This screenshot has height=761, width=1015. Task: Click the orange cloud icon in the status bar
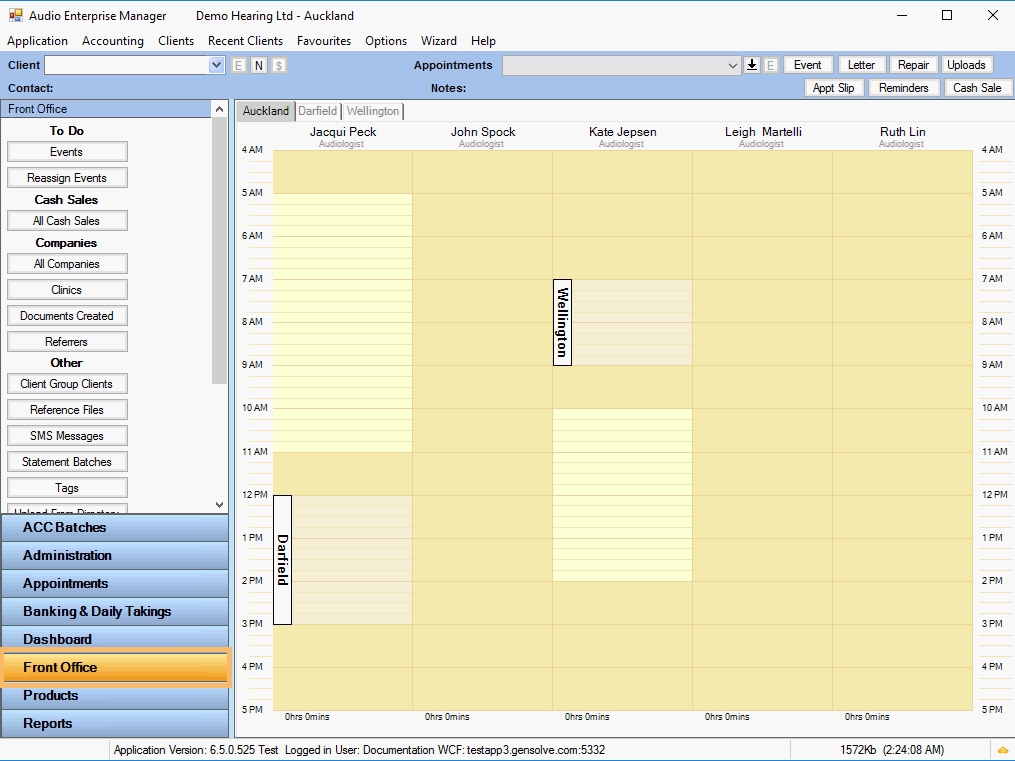1002,750
